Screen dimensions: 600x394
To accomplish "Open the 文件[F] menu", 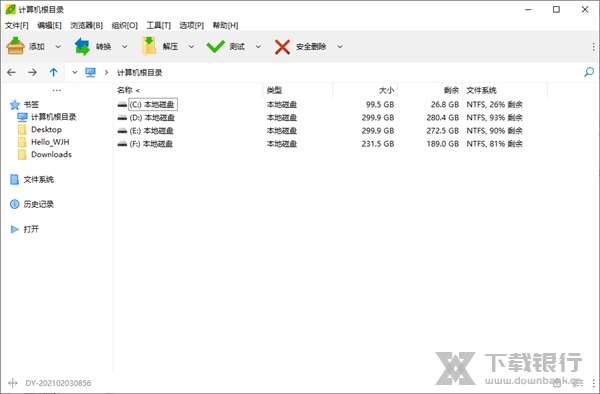I will 16,25.
